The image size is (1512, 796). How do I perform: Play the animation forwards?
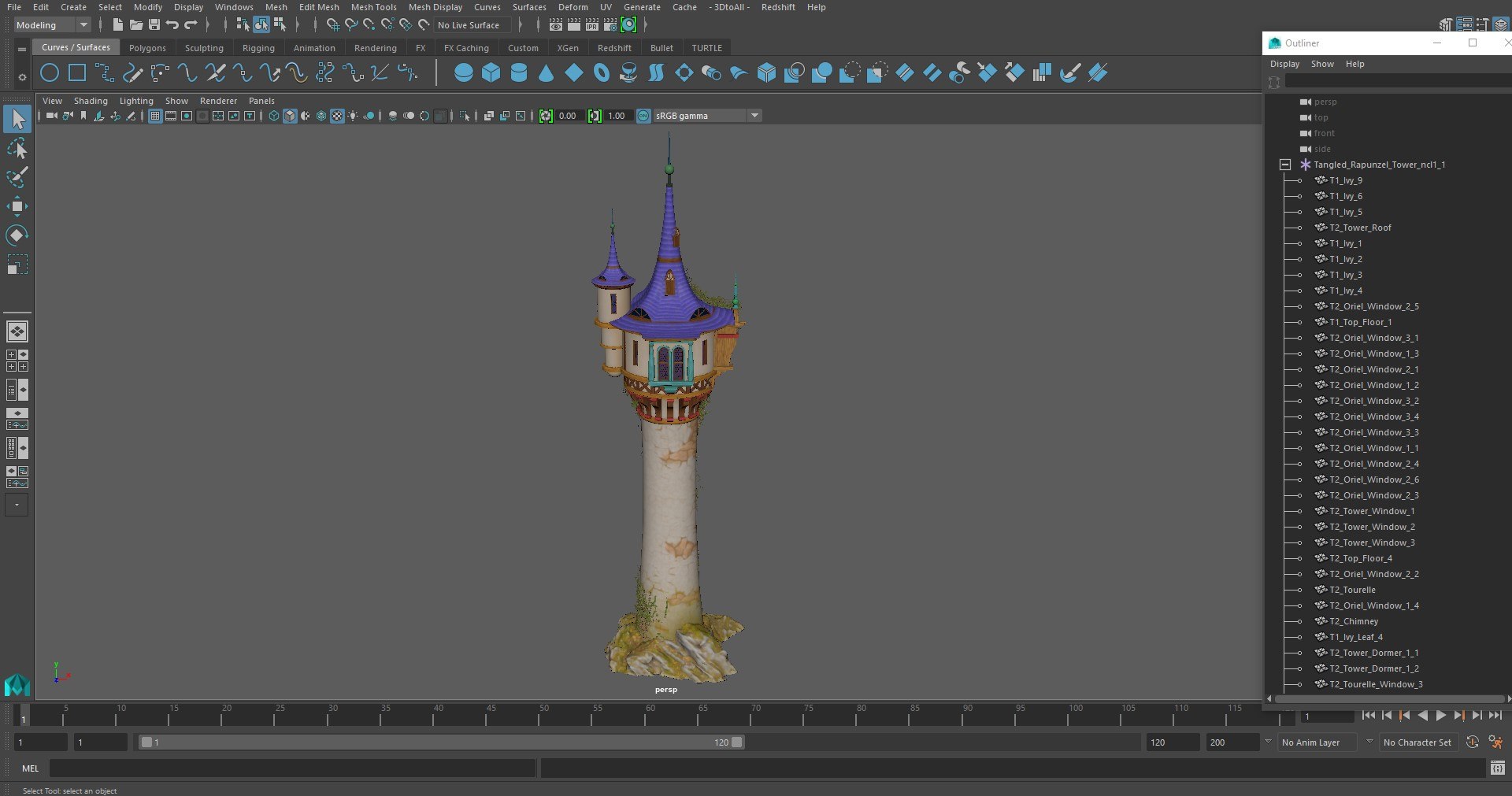pos(1440,716)
